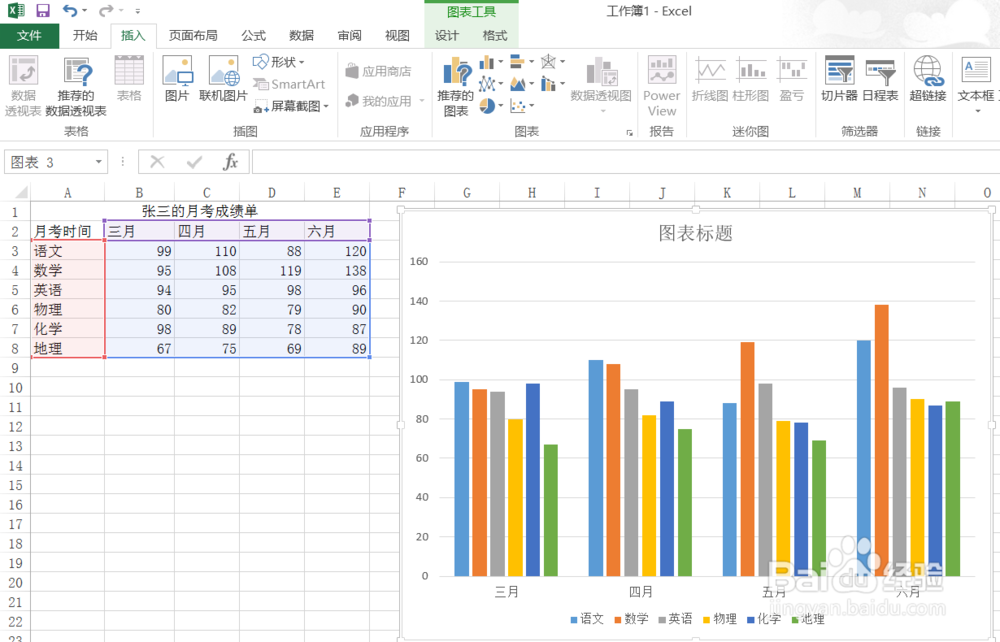Screen dimensions: 1000x642
Task: Click the column chart insert icon
Action: pos(487,62)
